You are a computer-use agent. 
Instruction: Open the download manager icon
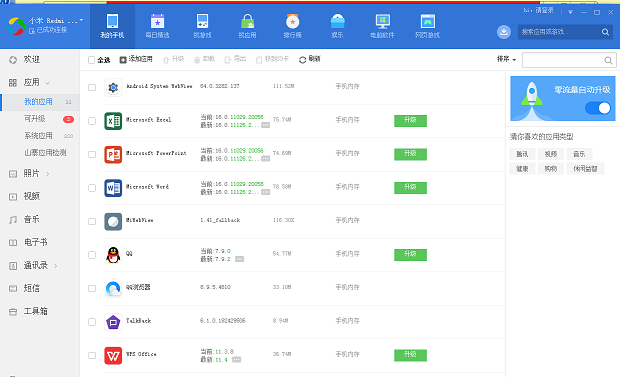coord(503,32)
